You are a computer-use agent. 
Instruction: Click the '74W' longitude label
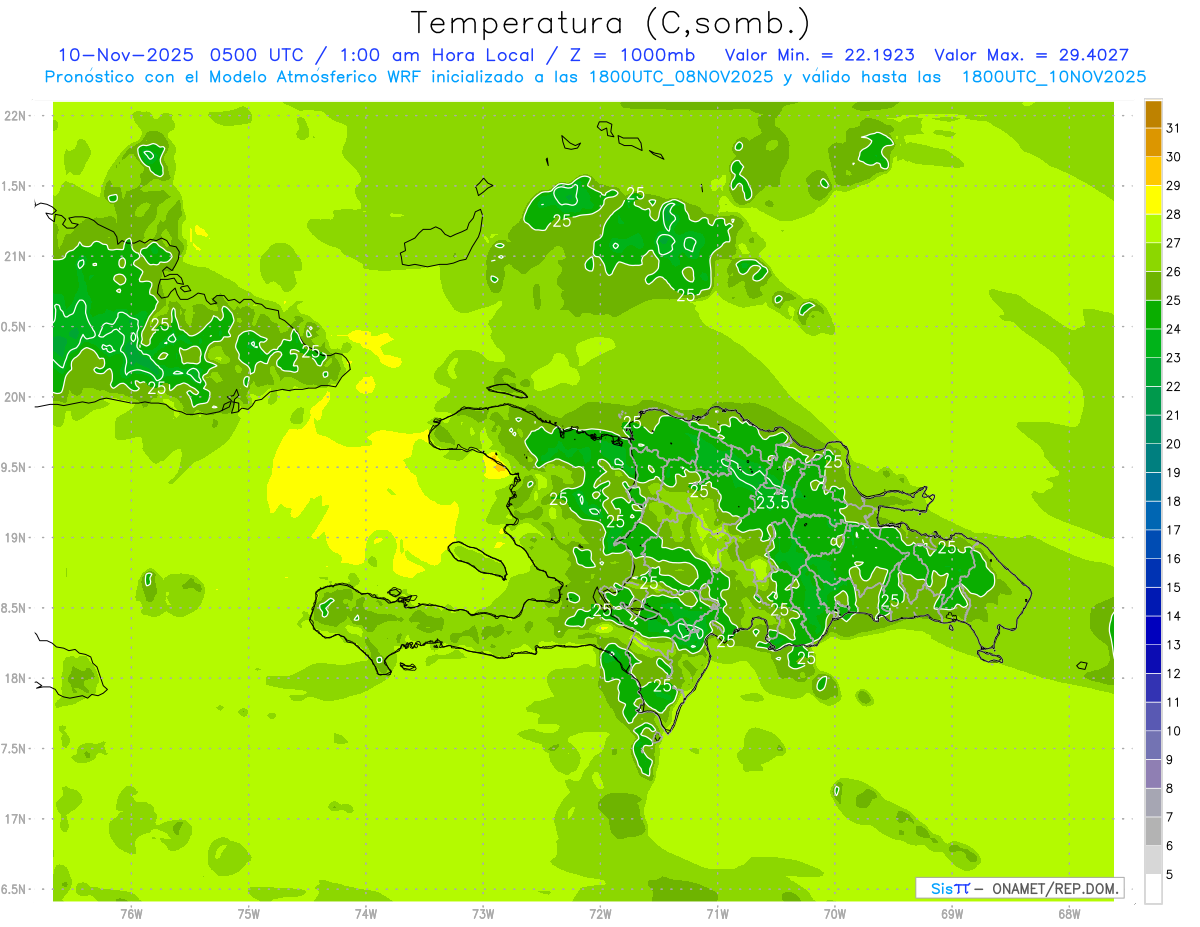tap(365, 913)
